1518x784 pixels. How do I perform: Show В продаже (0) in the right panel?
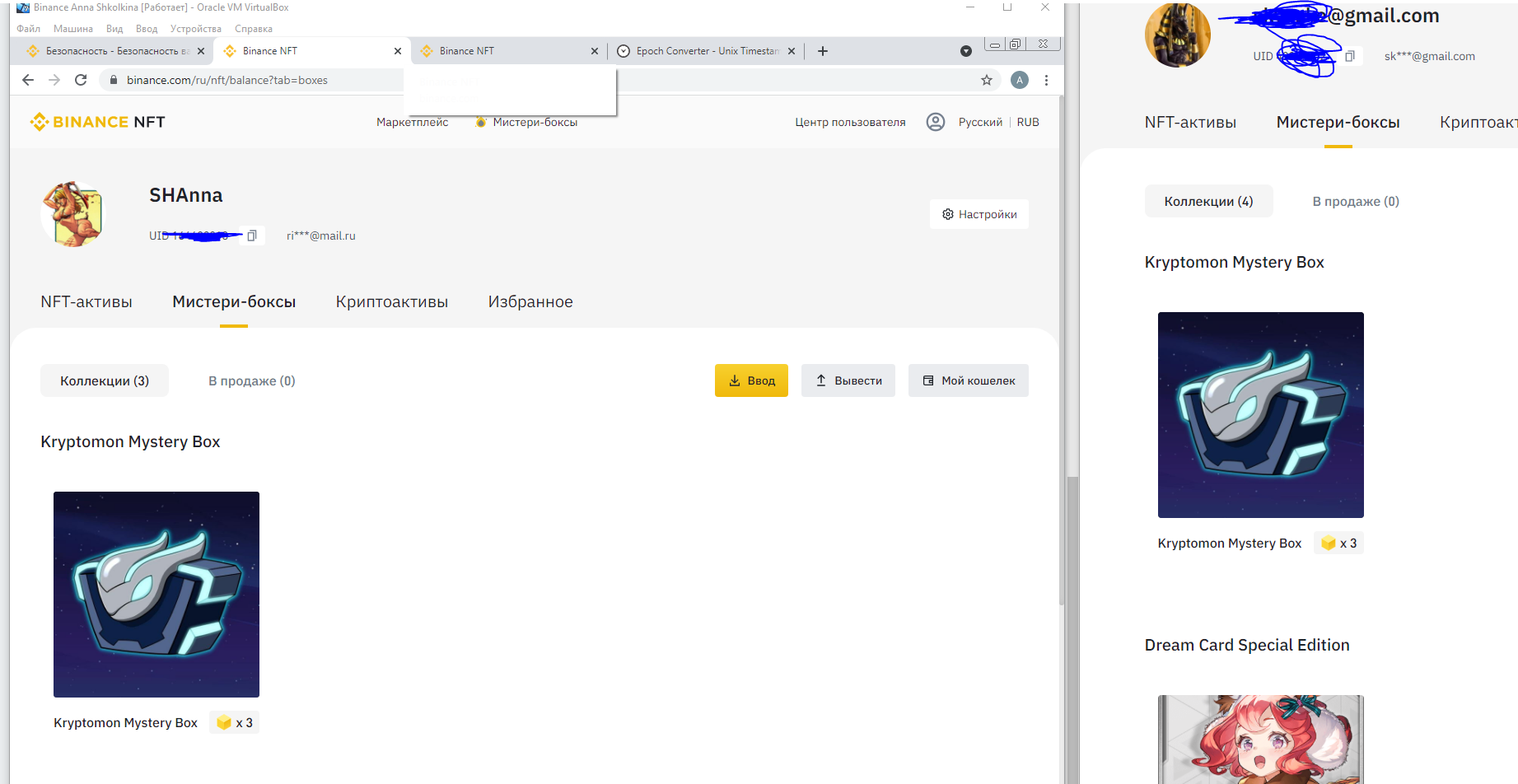tap(1356, 201)
